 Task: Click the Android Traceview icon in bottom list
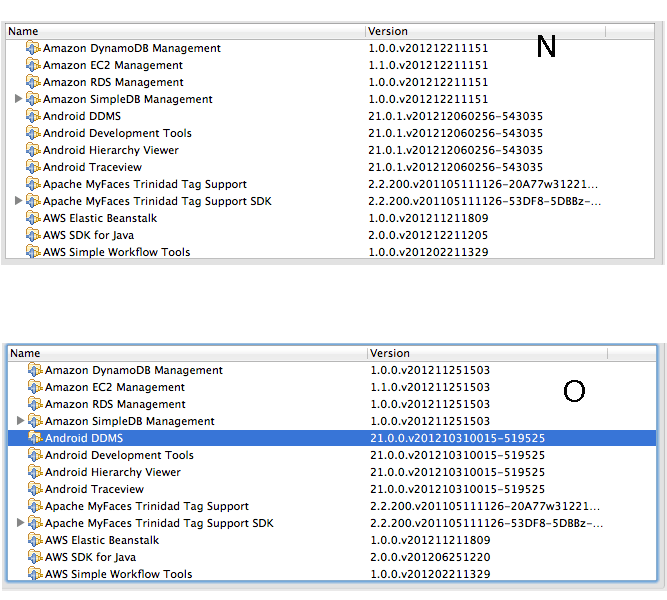[x=35, y=489]
